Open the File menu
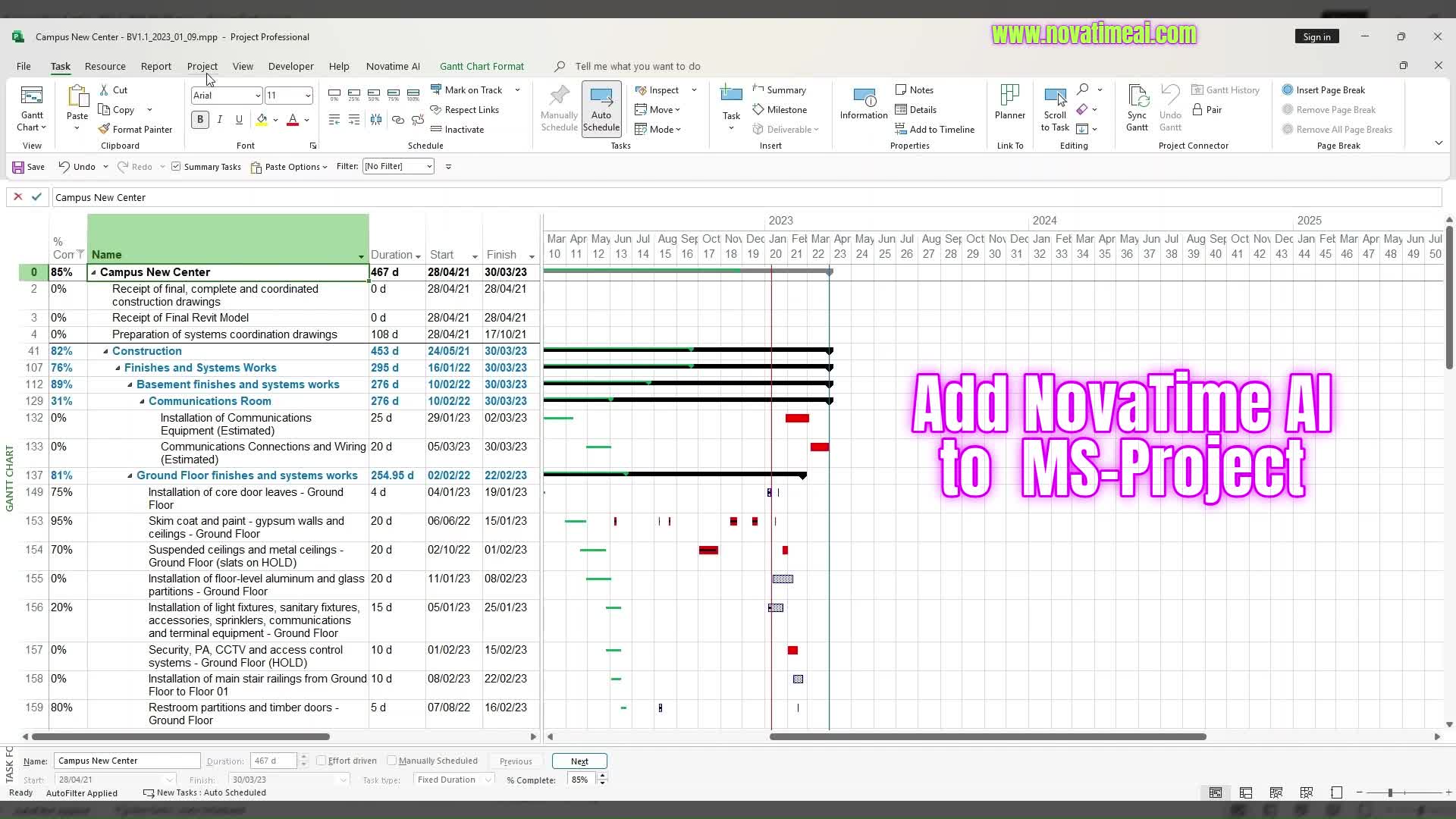This screenshot has width=1456, height=819. (x=24, y=66)
